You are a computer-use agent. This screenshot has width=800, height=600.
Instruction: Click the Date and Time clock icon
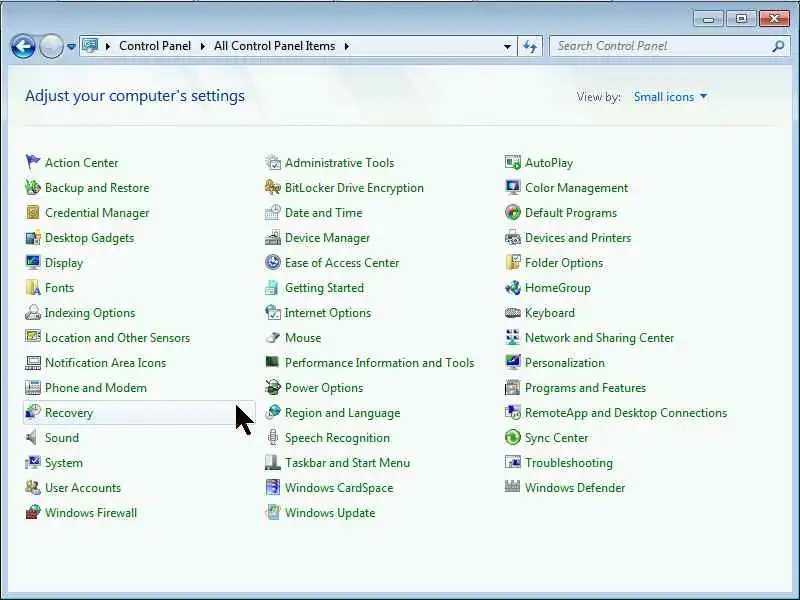pyautogui.click(x=273, y=212)
